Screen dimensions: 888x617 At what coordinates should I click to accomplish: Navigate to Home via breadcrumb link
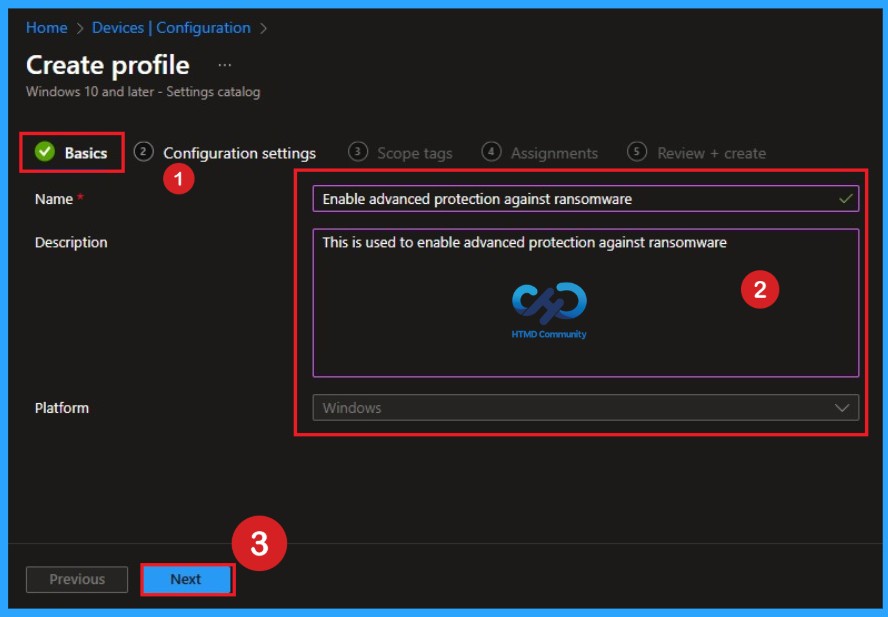[x=46, y=27]
